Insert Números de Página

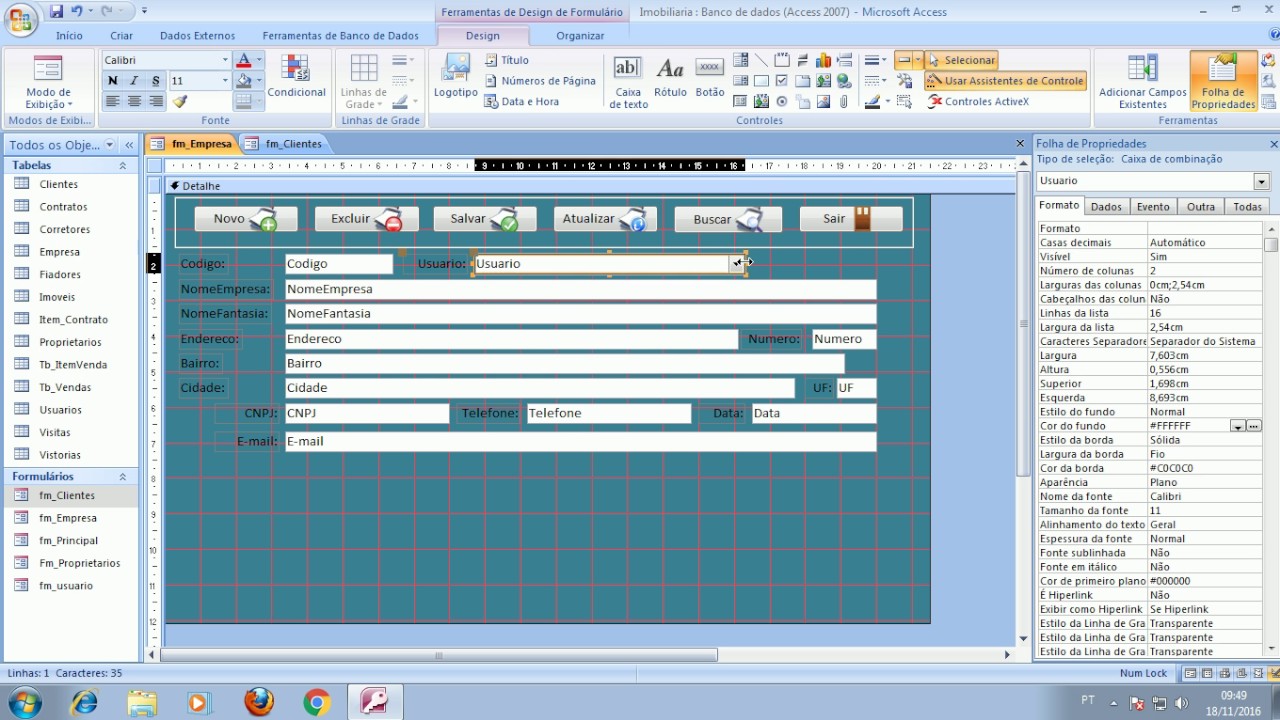540,81
